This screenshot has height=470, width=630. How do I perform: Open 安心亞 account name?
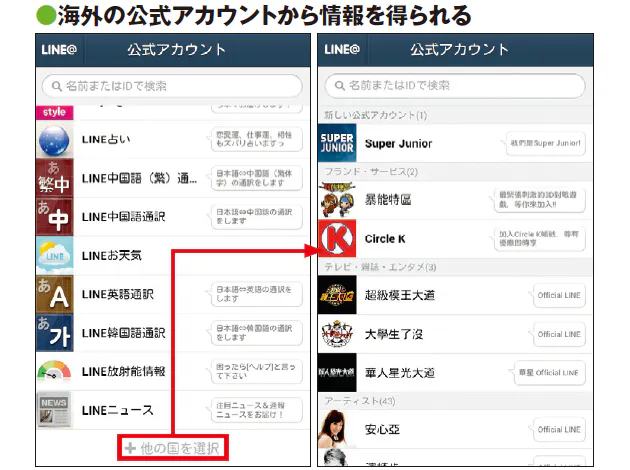pos(382,429)
